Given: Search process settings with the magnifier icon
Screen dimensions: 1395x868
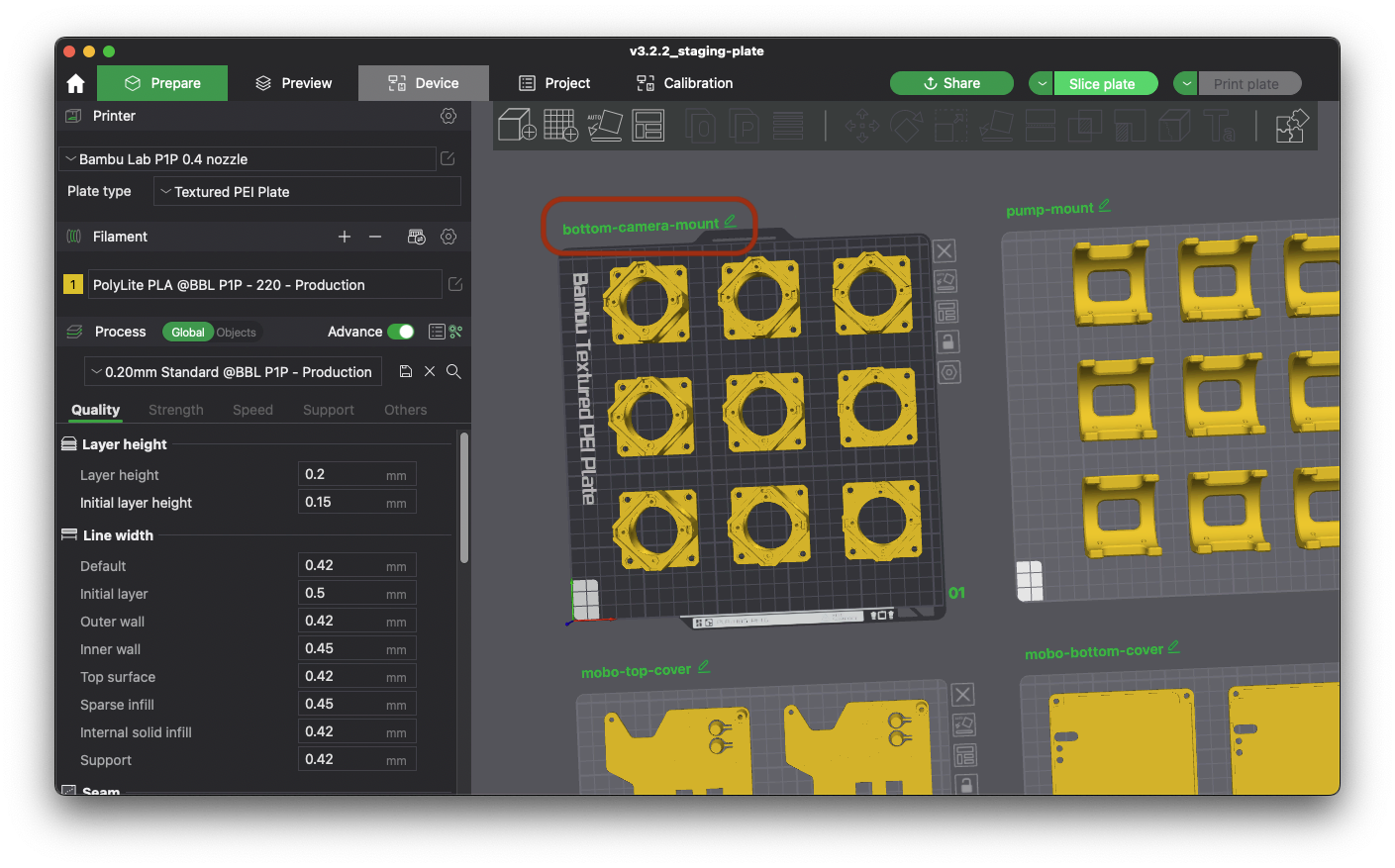Looking at the screenshot, I should click(x=453, y=371).
